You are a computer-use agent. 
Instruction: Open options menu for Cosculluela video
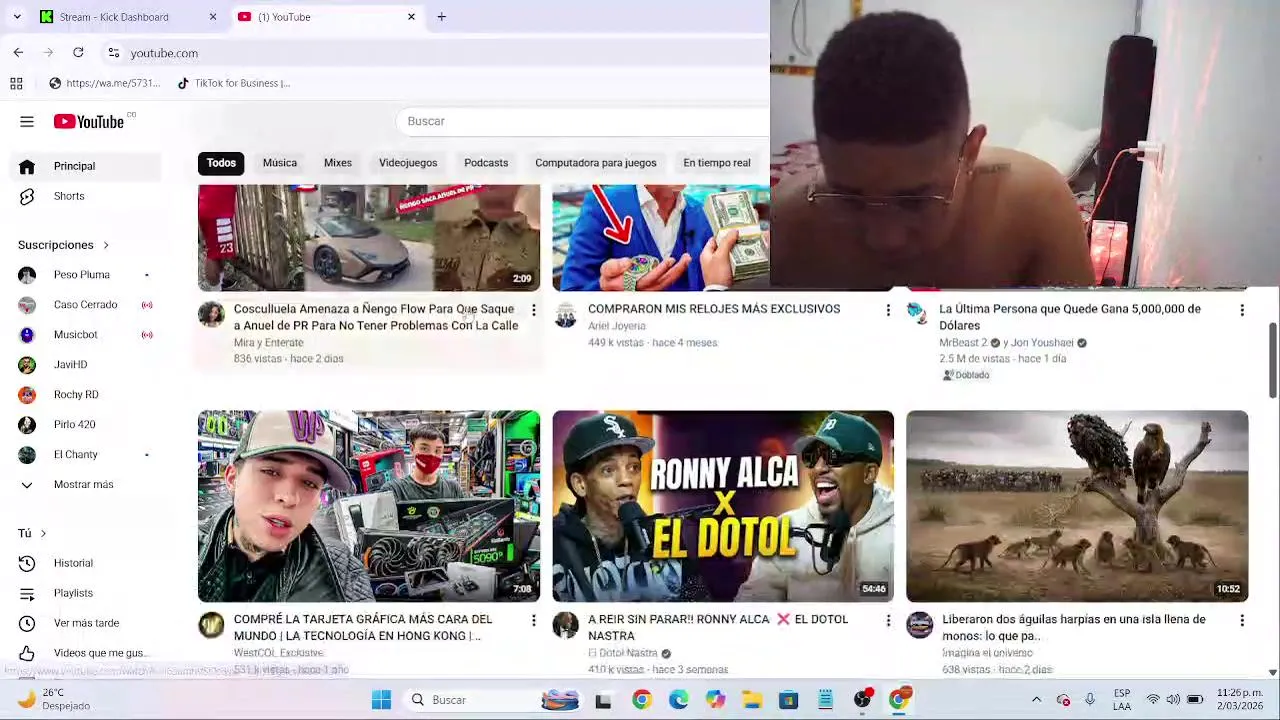click(534, 311)
